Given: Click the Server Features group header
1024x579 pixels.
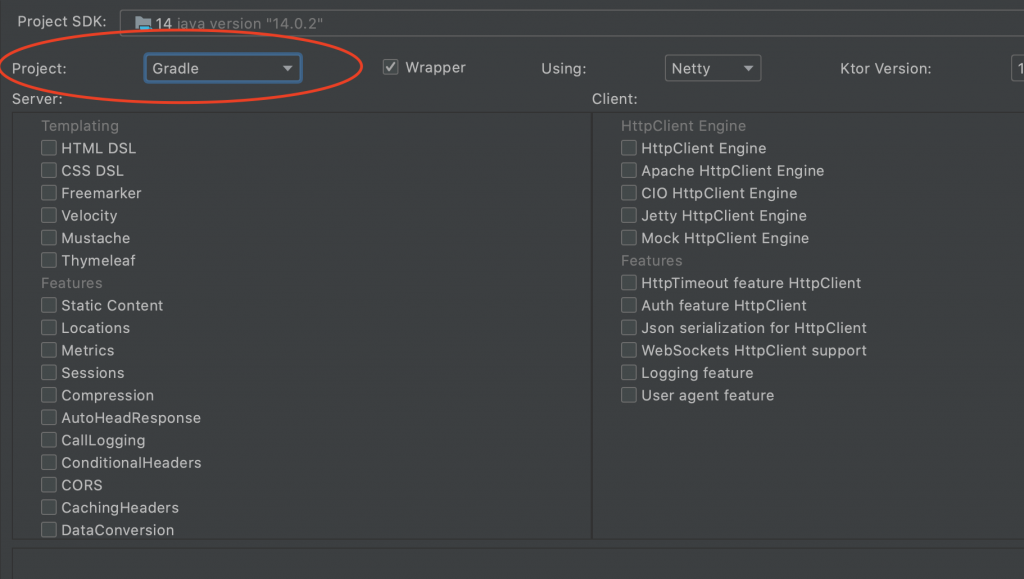Looking at the screenshot, I should (x=72, y=283).
